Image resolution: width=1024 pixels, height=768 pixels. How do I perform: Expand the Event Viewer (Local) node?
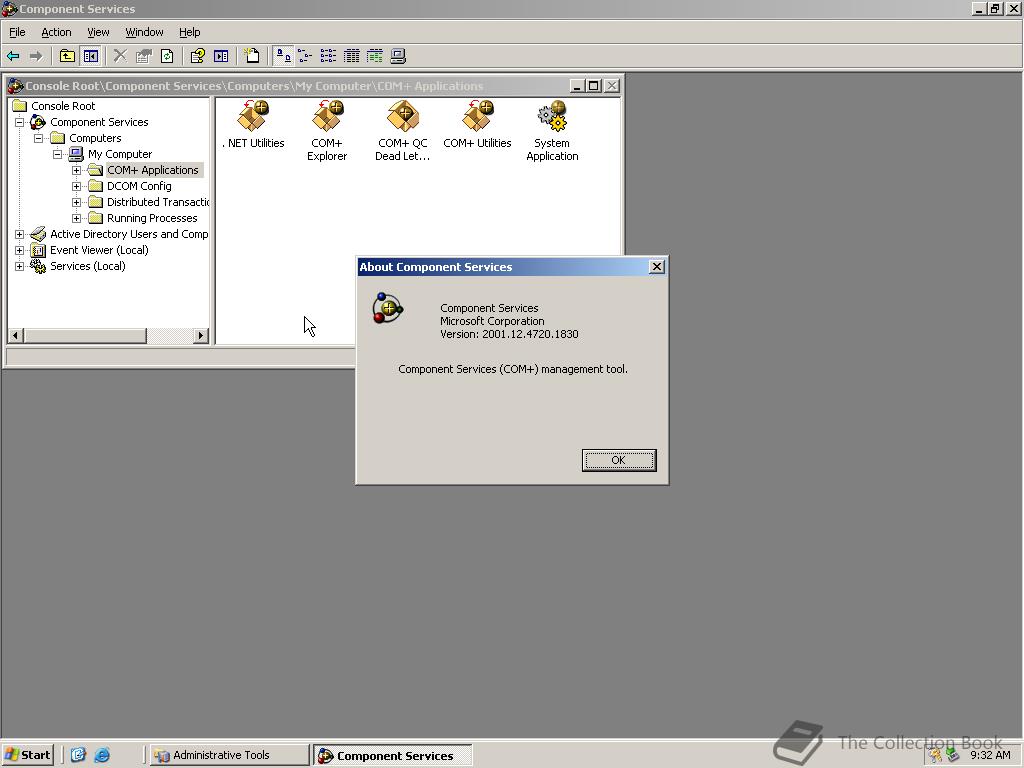coord(20,250)
